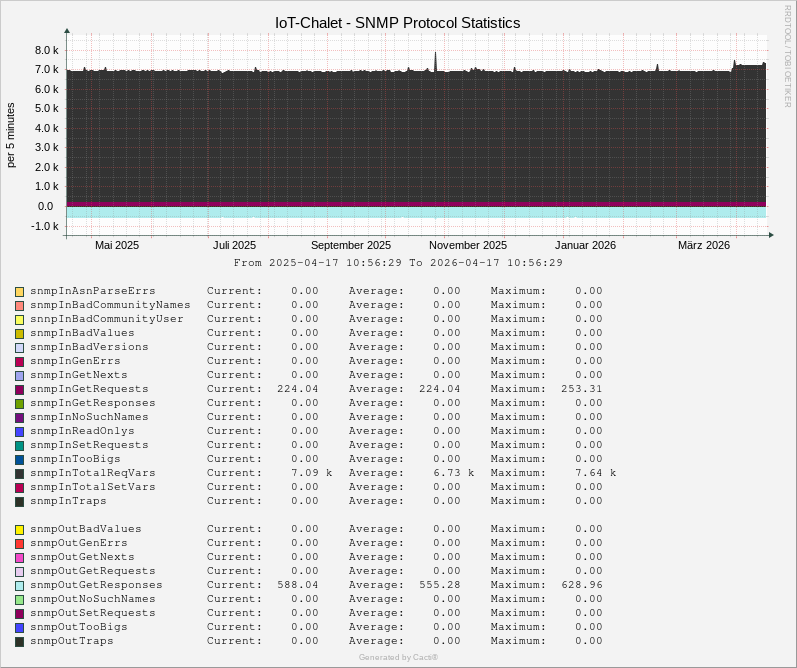Open the Generated by Cacti footer link
This screenshot has height=668, width=797.
[398, 657]
